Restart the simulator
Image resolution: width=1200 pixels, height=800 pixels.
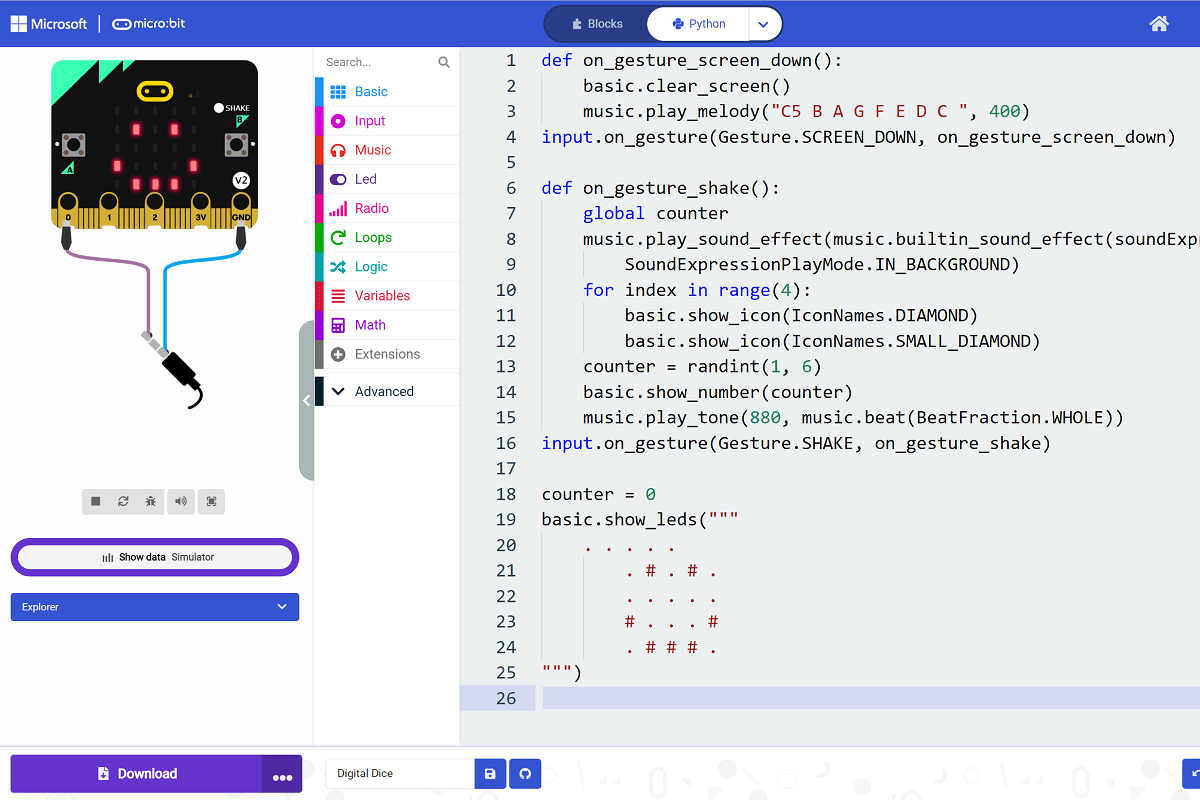[123, 501]
